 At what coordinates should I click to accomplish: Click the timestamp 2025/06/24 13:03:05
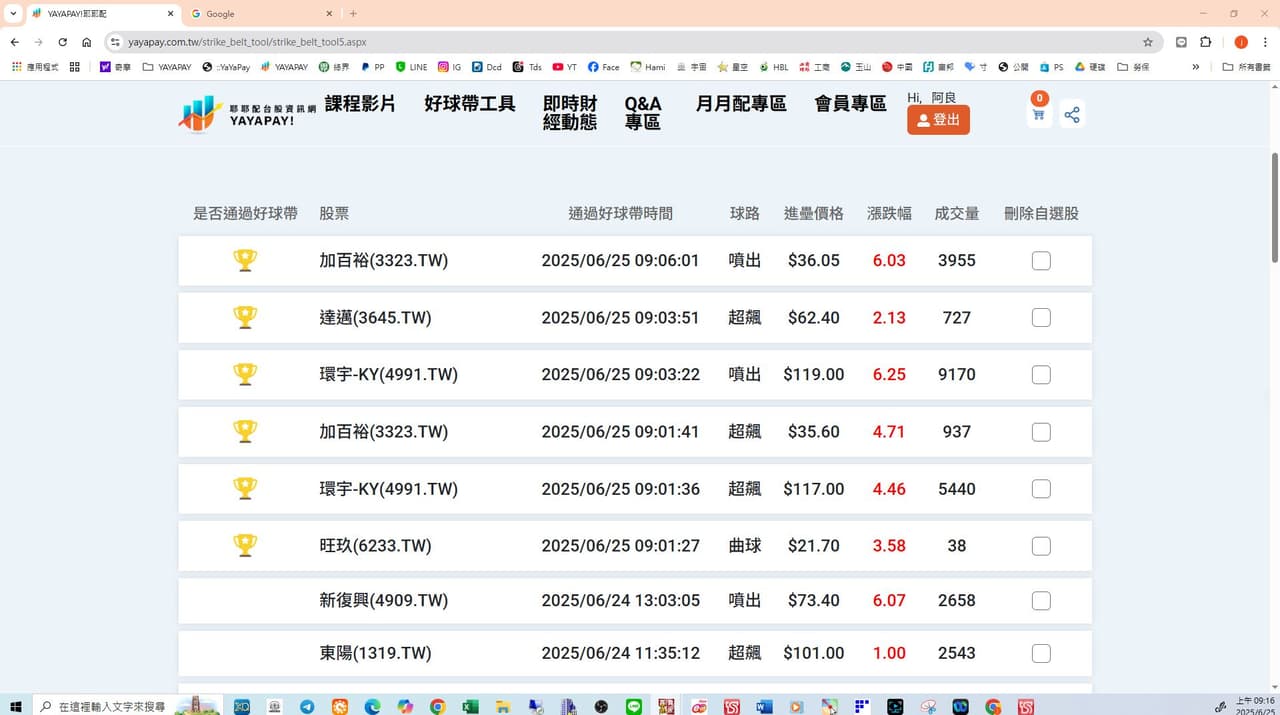620,600
